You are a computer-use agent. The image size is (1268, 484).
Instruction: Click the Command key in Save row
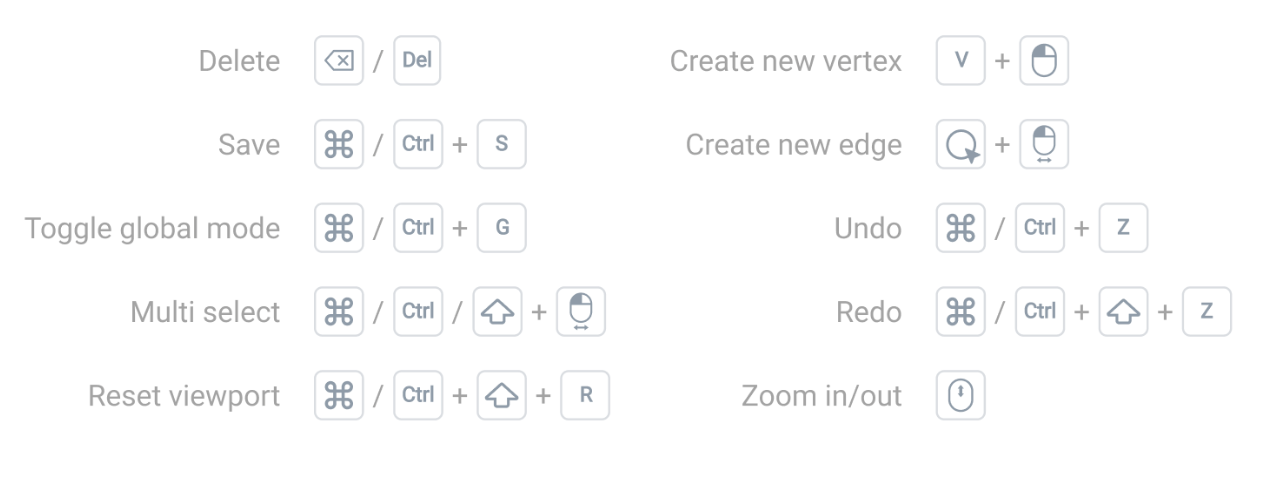[339, 145]
